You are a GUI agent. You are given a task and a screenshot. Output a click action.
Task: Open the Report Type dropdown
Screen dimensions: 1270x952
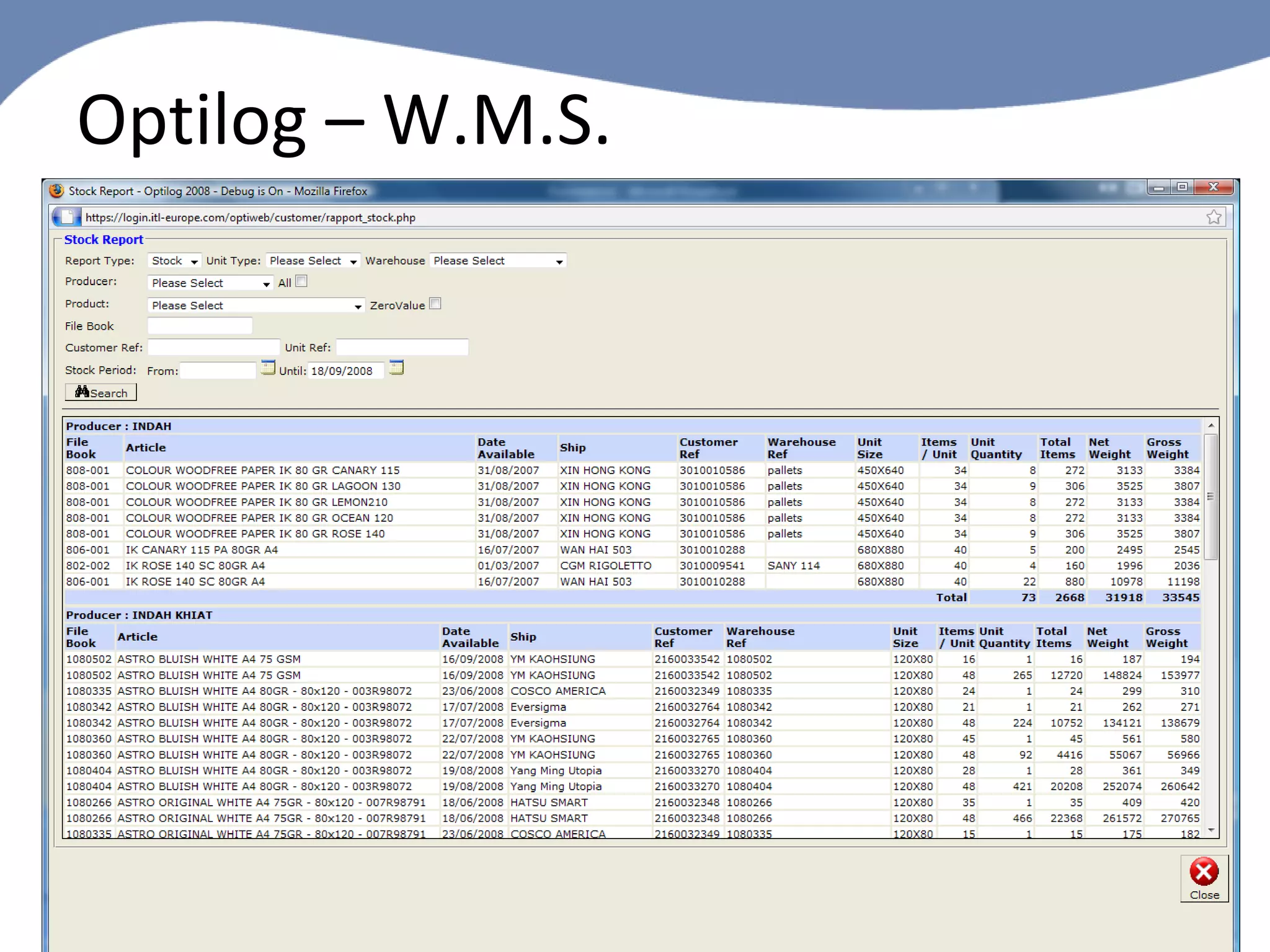(x=175, y=261)
